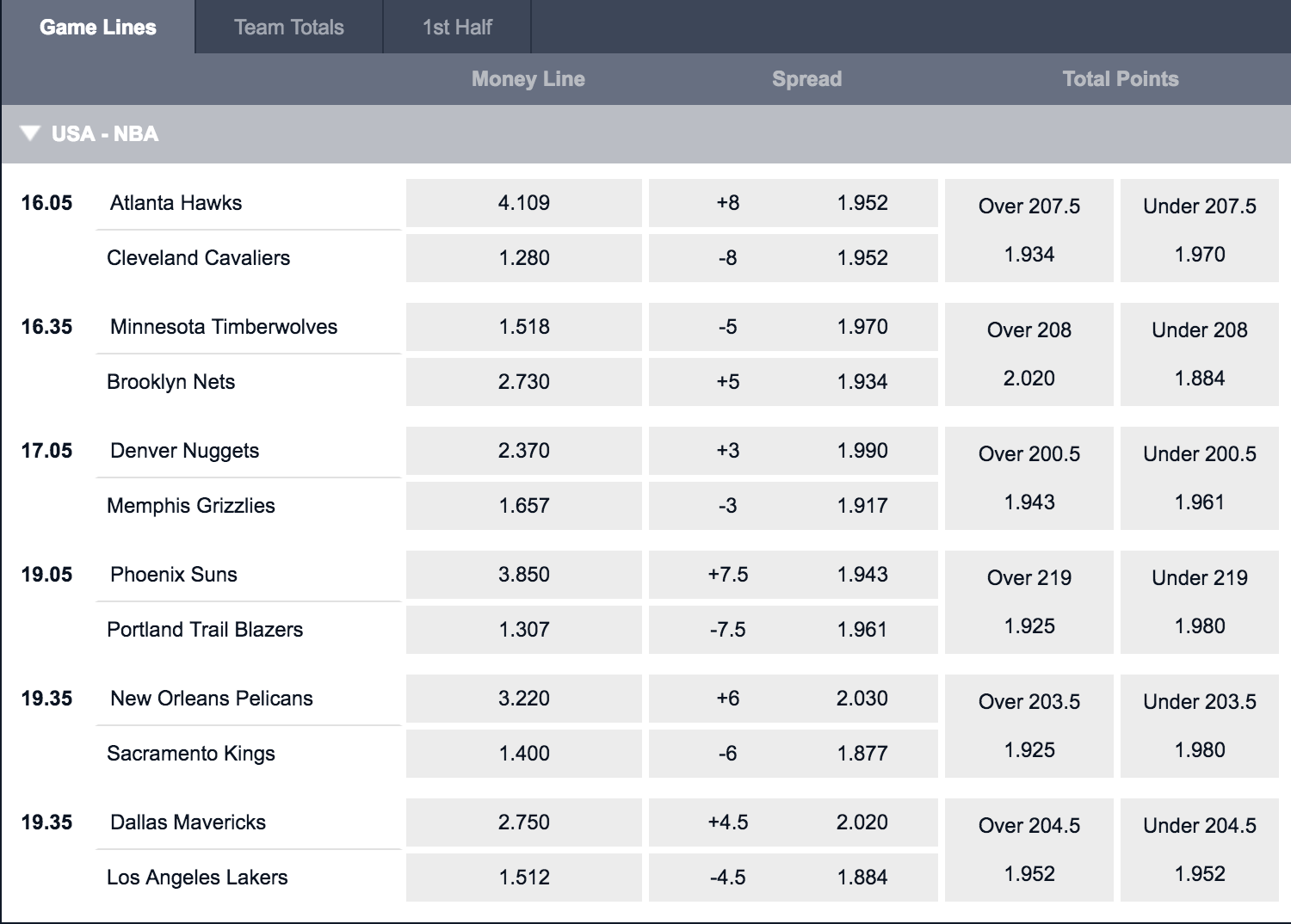Click the Phoenix Suns team name
Screen dimensions: 1291x924
pyautogui.click(x=174, y=575)
